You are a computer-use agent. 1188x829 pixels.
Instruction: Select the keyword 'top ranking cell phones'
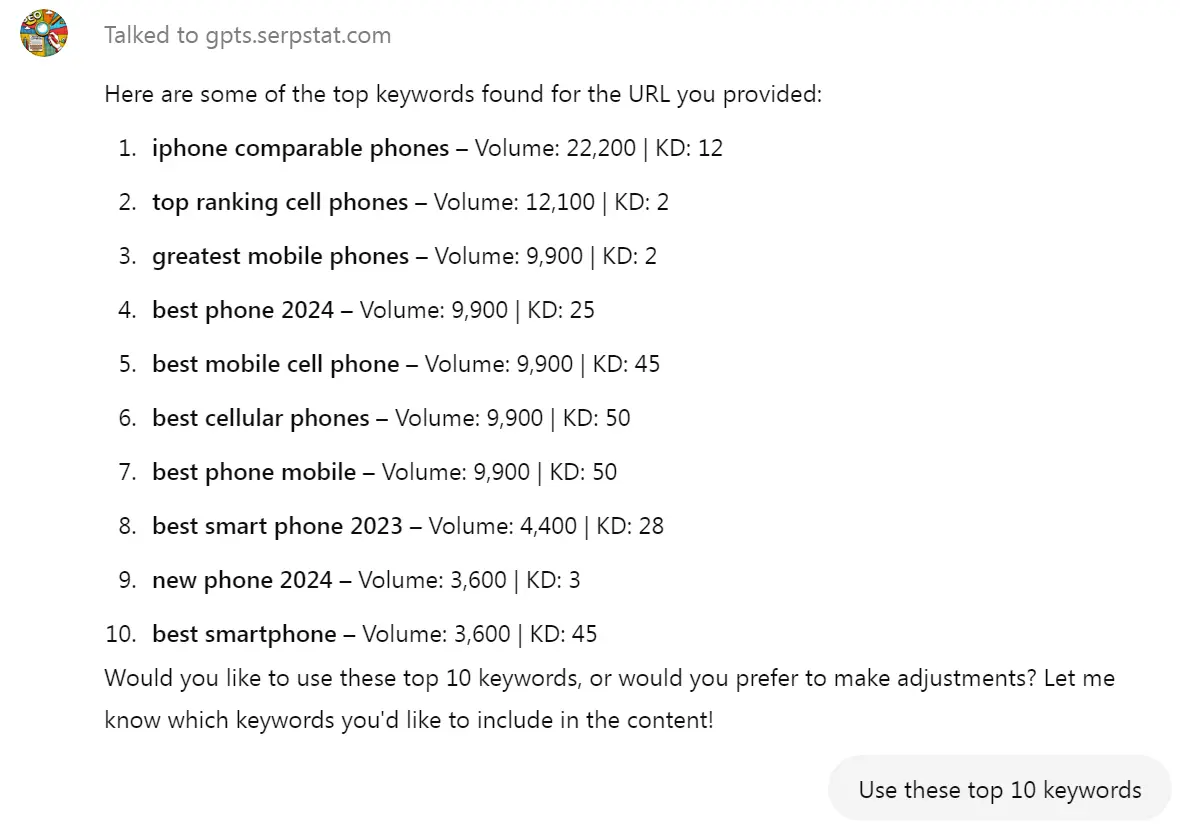(280, 202)
